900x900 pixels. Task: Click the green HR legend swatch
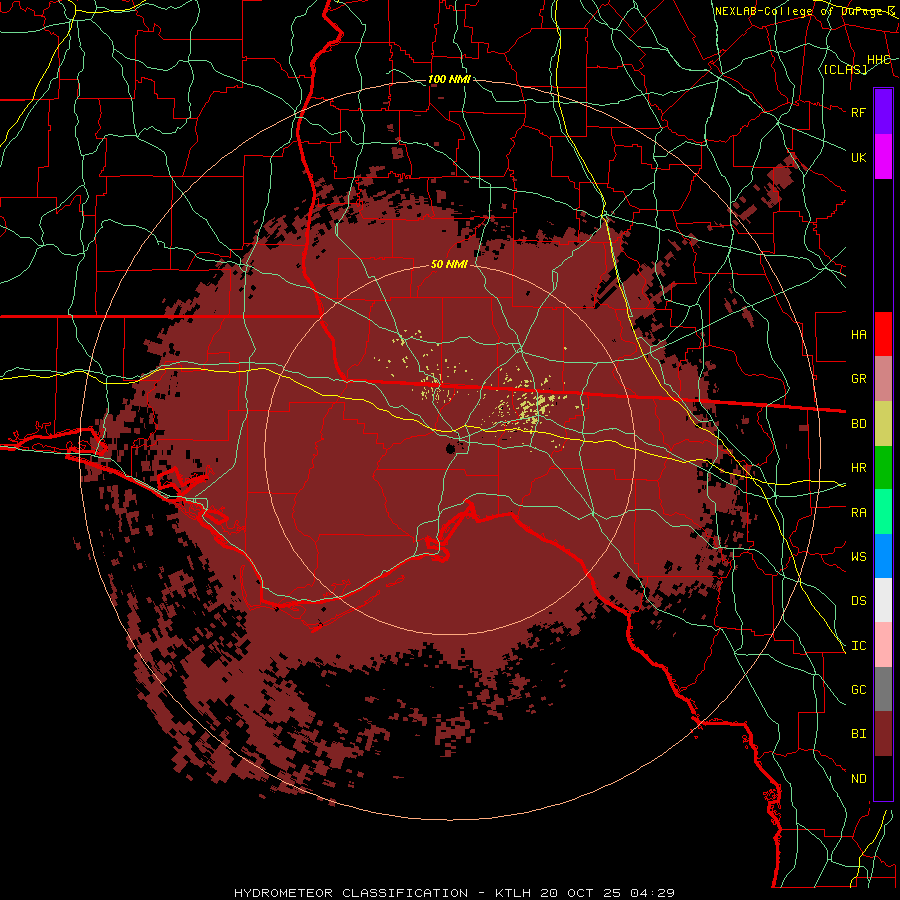click(x=883, y=468)
